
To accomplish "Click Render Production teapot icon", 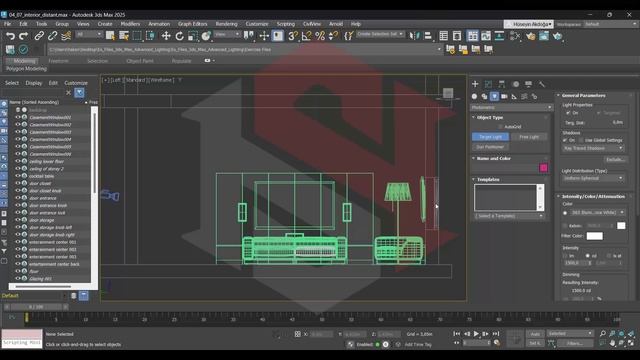I will click(x=558, y=36).
